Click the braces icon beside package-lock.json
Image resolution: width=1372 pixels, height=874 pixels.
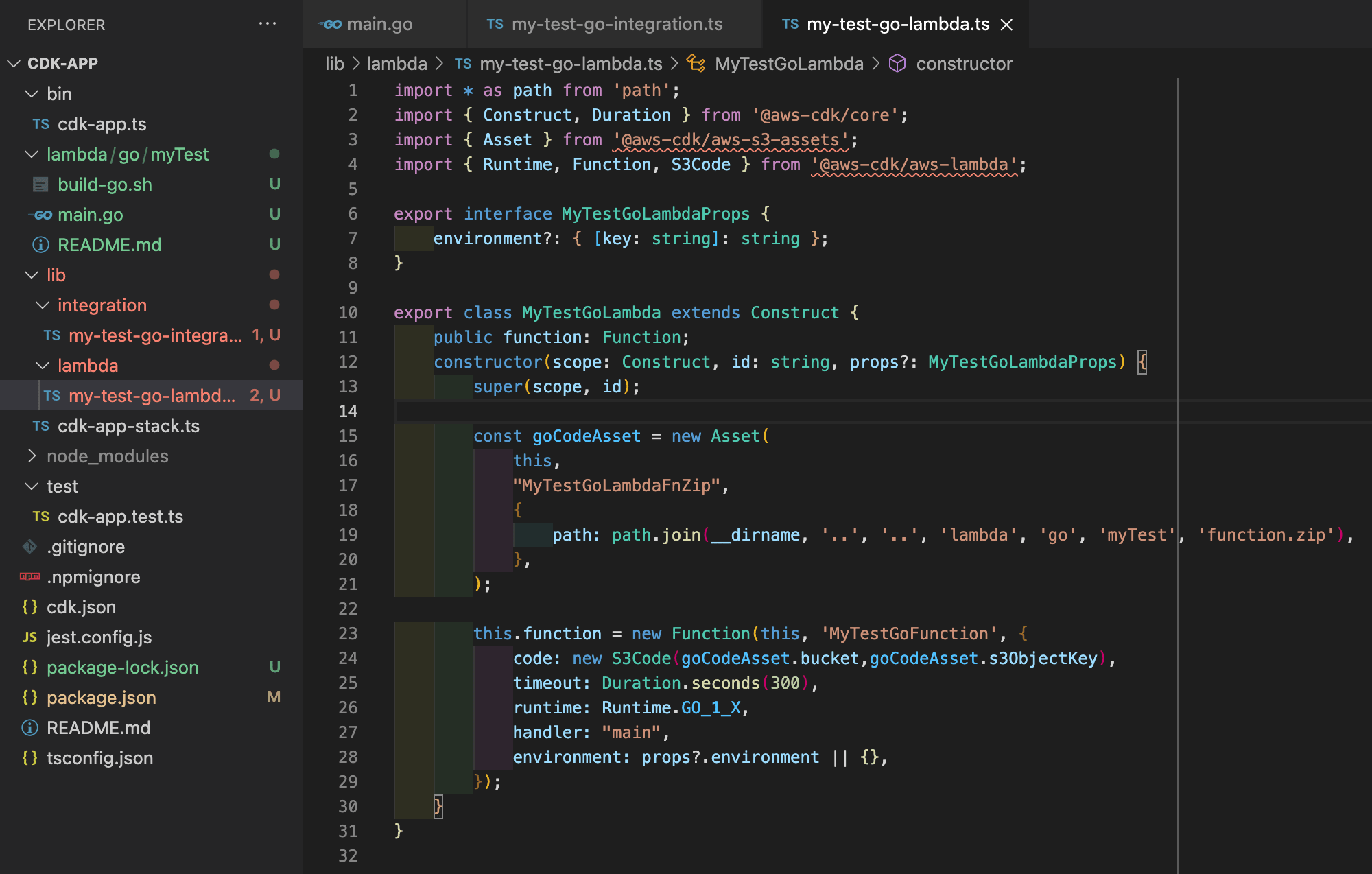click(29, 668)
